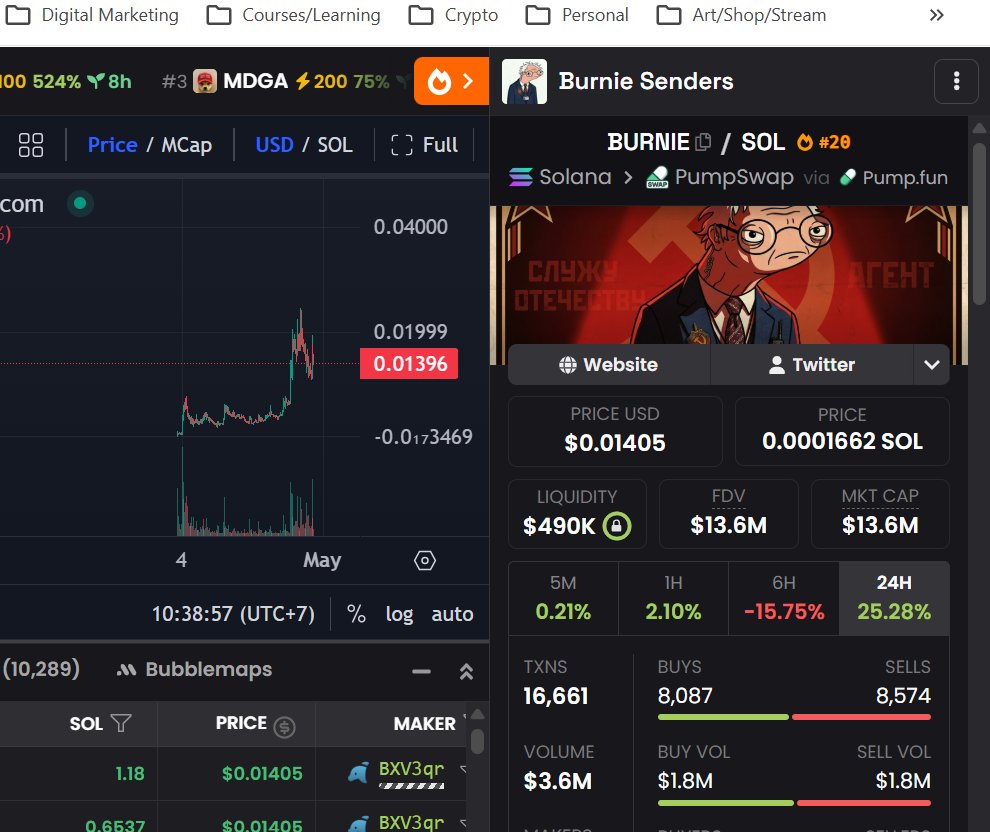
Task: Minimize the transactions panel dash icon
Action: point(421,671)
